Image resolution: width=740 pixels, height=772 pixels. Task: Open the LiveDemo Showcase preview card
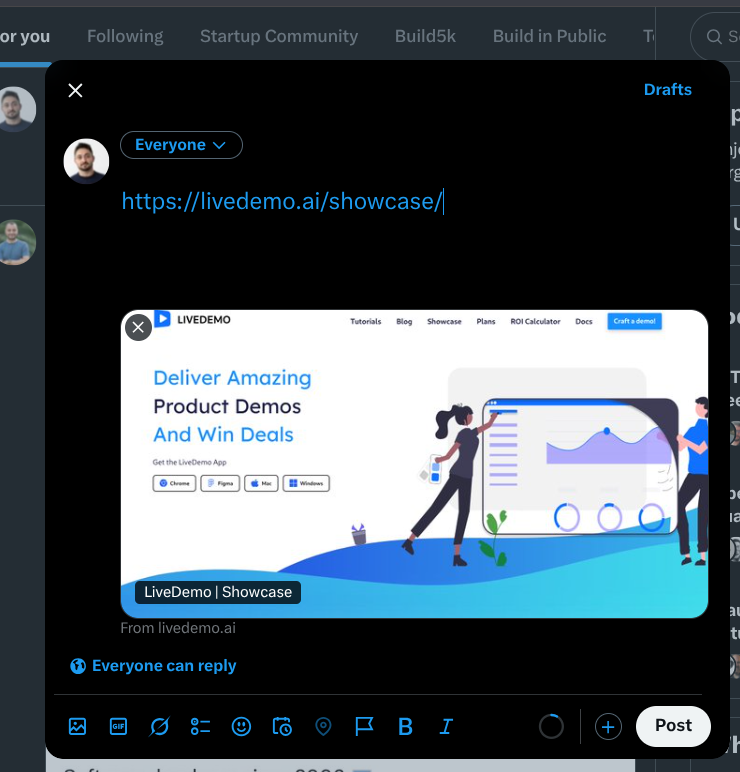click(x=414, y=464)
